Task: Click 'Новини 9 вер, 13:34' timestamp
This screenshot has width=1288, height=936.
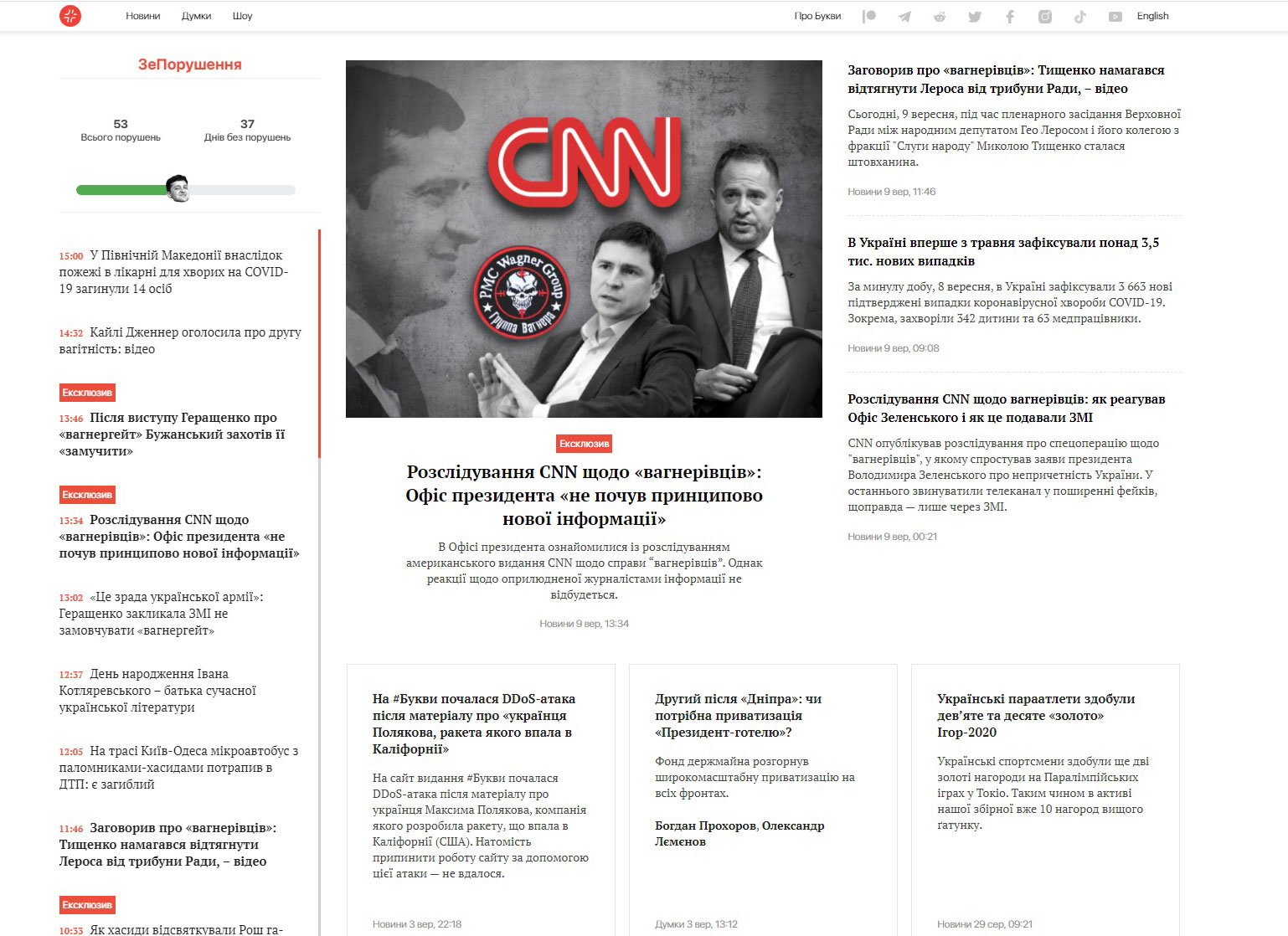Action: pyautogui.click(x=584, y=624)
